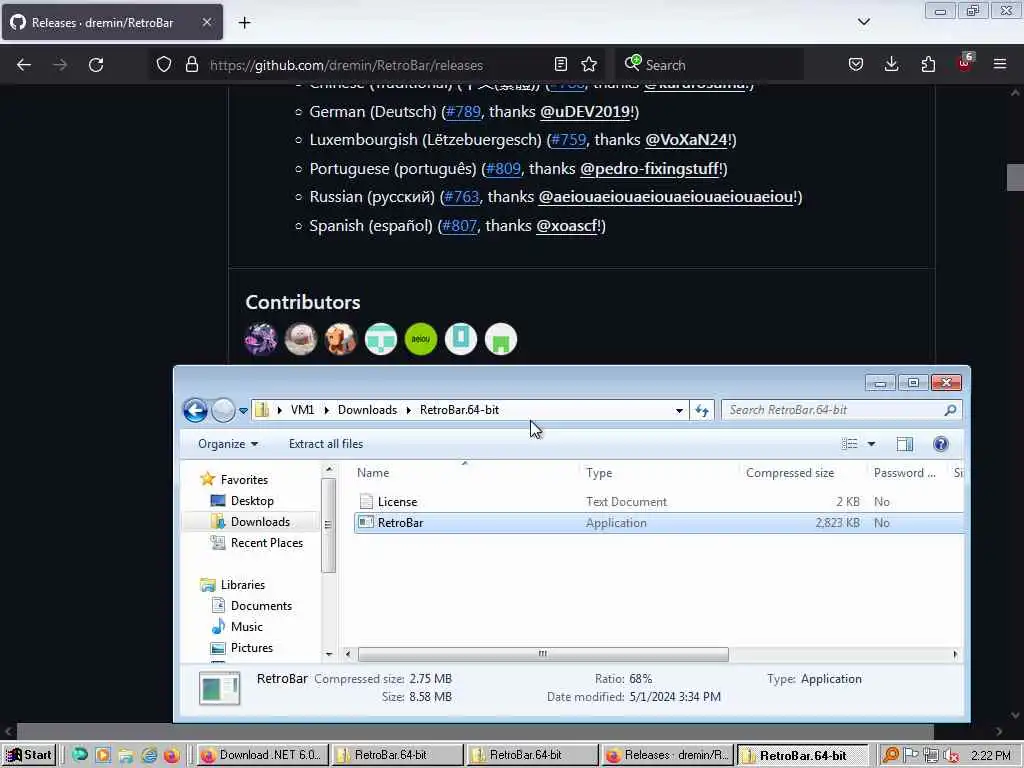The image size is (1024, 768).
Task: Open the tracking protection shield icon
Action: click(164, 64)
